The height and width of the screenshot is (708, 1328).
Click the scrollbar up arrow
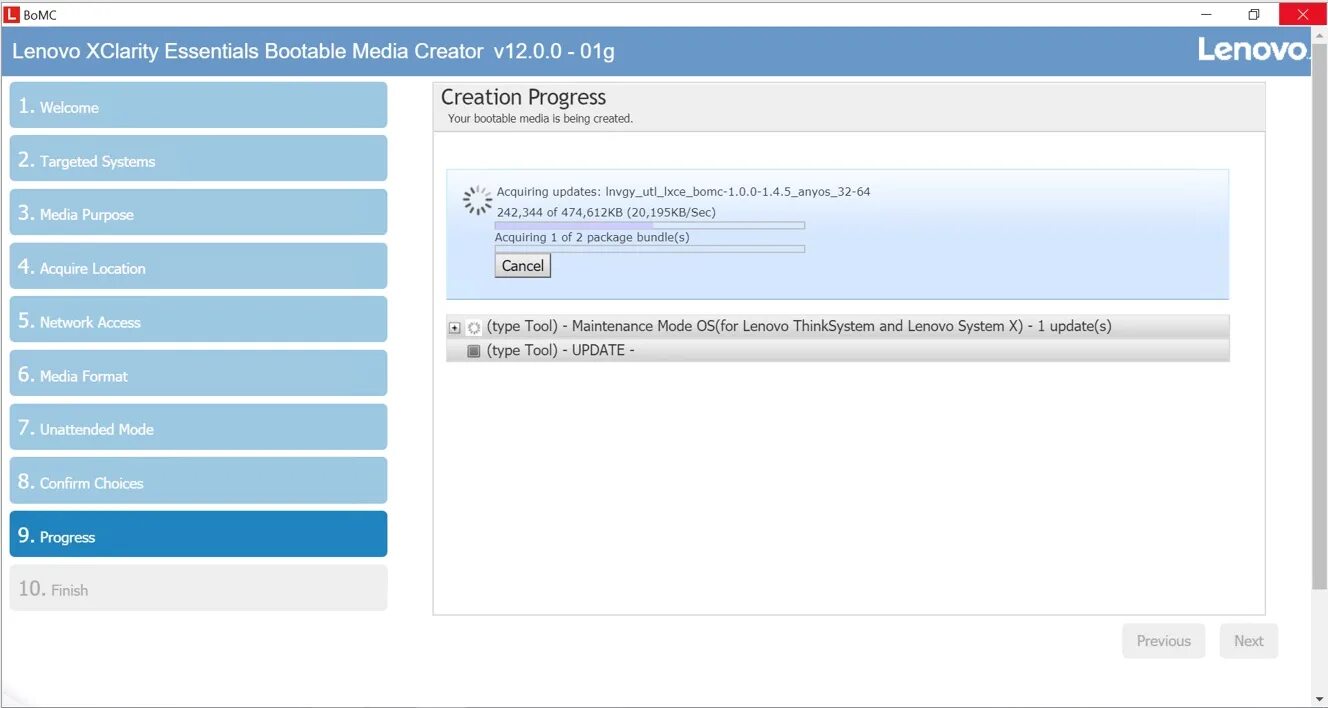1319,35
